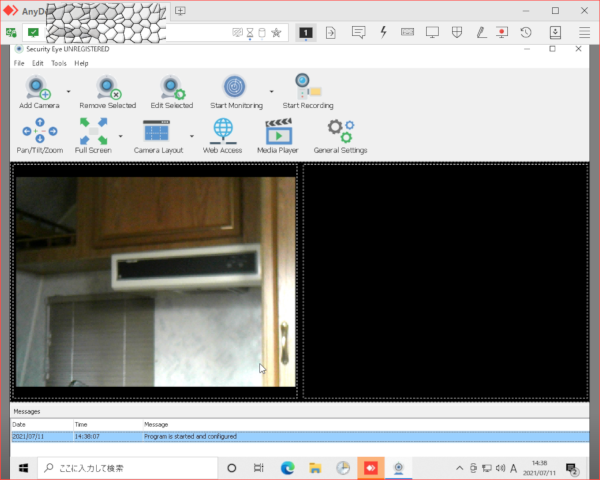Click Remove Selected camera icon
Image resolution: width=600 pixels, height=480 pixels.
(107, 88)
